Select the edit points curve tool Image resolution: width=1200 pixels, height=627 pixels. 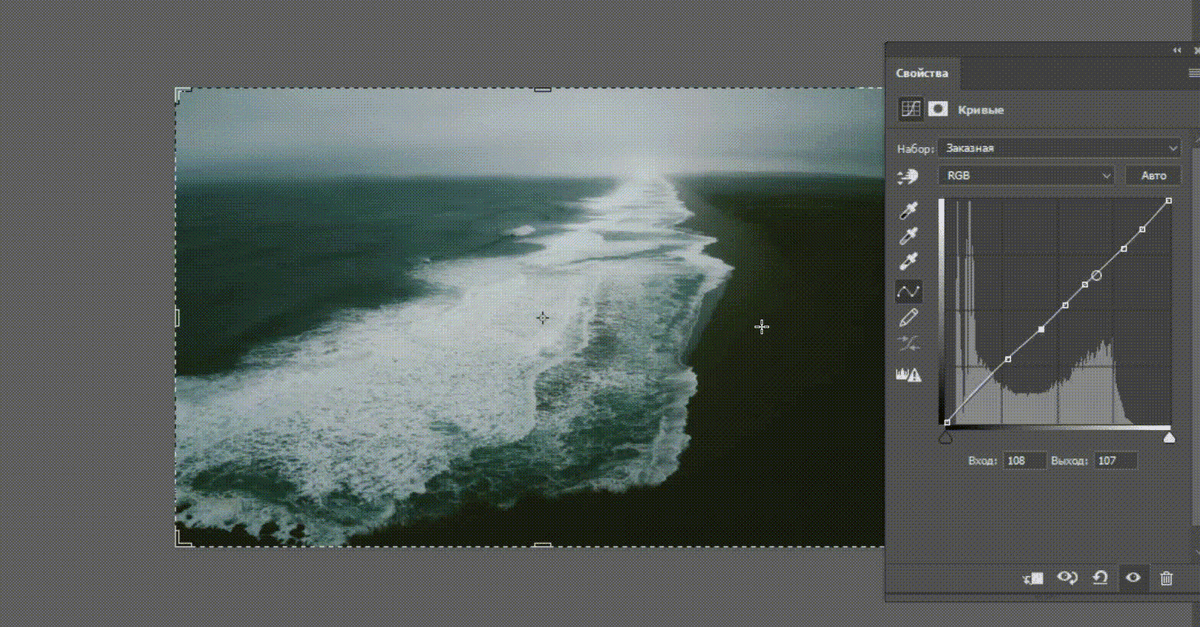coord(909,292)
